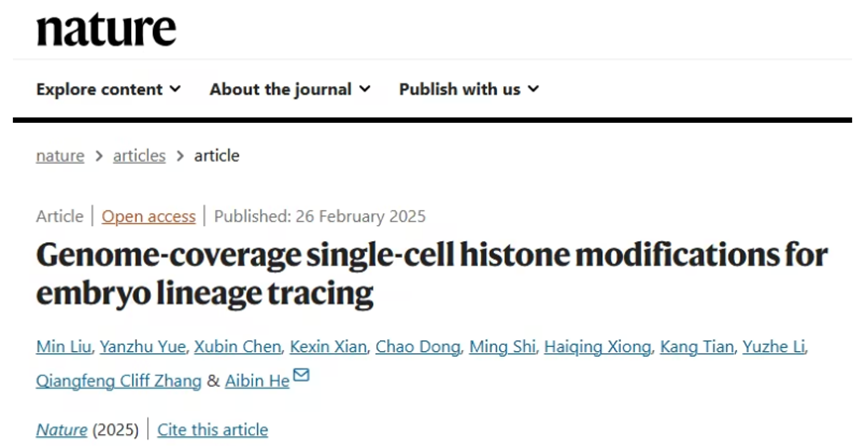Expand the Explore content menu

[108, 89]
